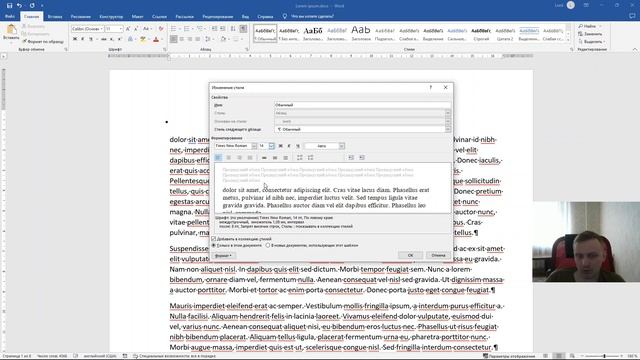Select center alignment in the style dialog

click(229, 158)
